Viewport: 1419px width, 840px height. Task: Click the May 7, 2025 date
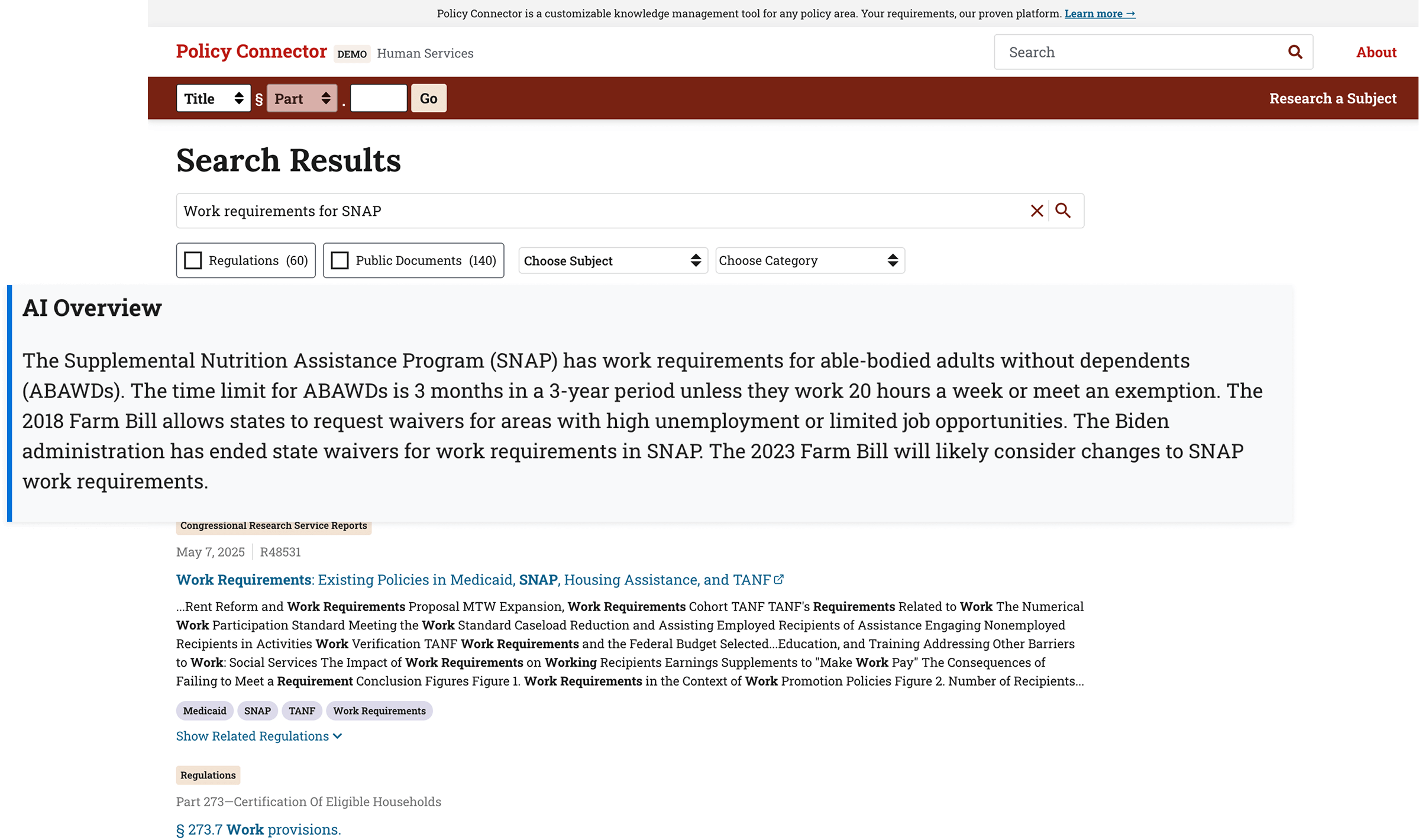pyautogui.click(x=211, y=552)
